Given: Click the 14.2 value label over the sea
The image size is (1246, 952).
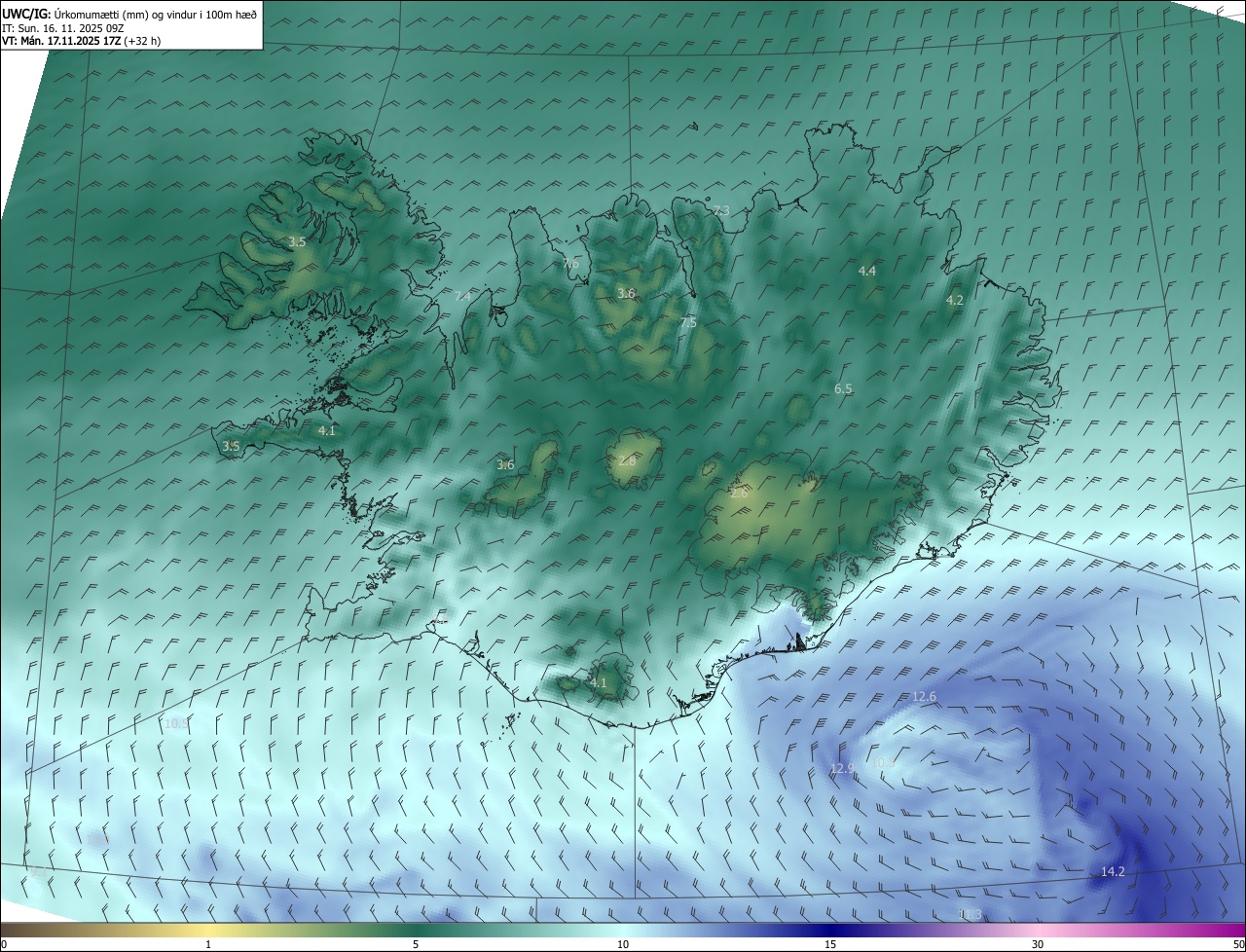Looking at the screenshot, I should pos(1113,871).
